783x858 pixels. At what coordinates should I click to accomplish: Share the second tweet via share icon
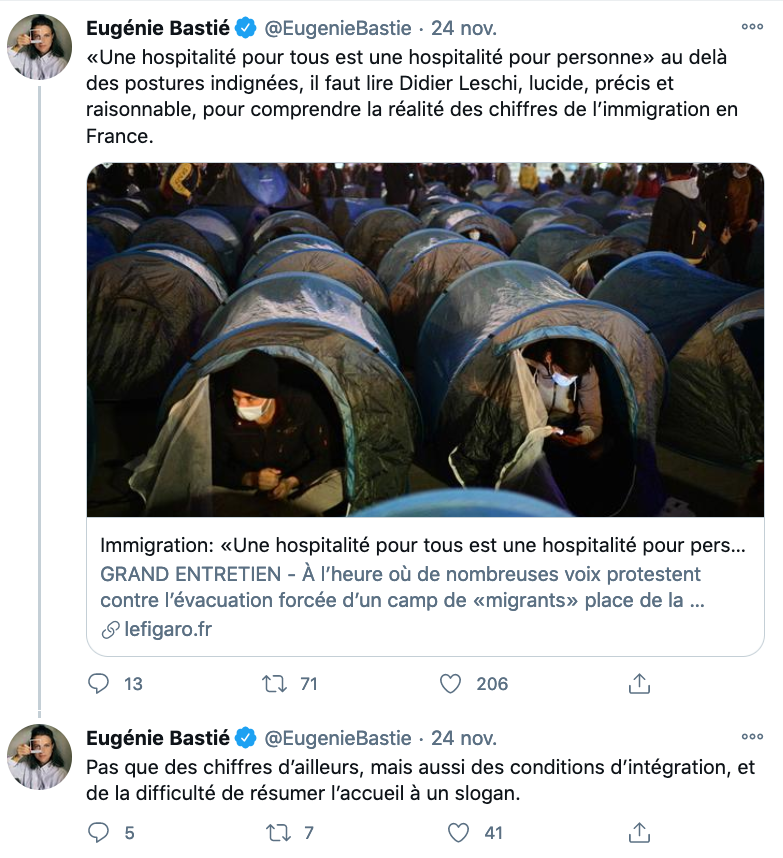[639, 833]
